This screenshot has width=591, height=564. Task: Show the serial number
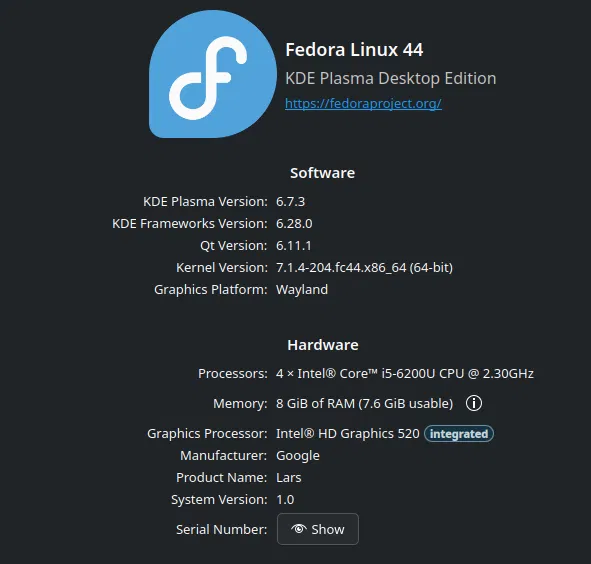318,529
